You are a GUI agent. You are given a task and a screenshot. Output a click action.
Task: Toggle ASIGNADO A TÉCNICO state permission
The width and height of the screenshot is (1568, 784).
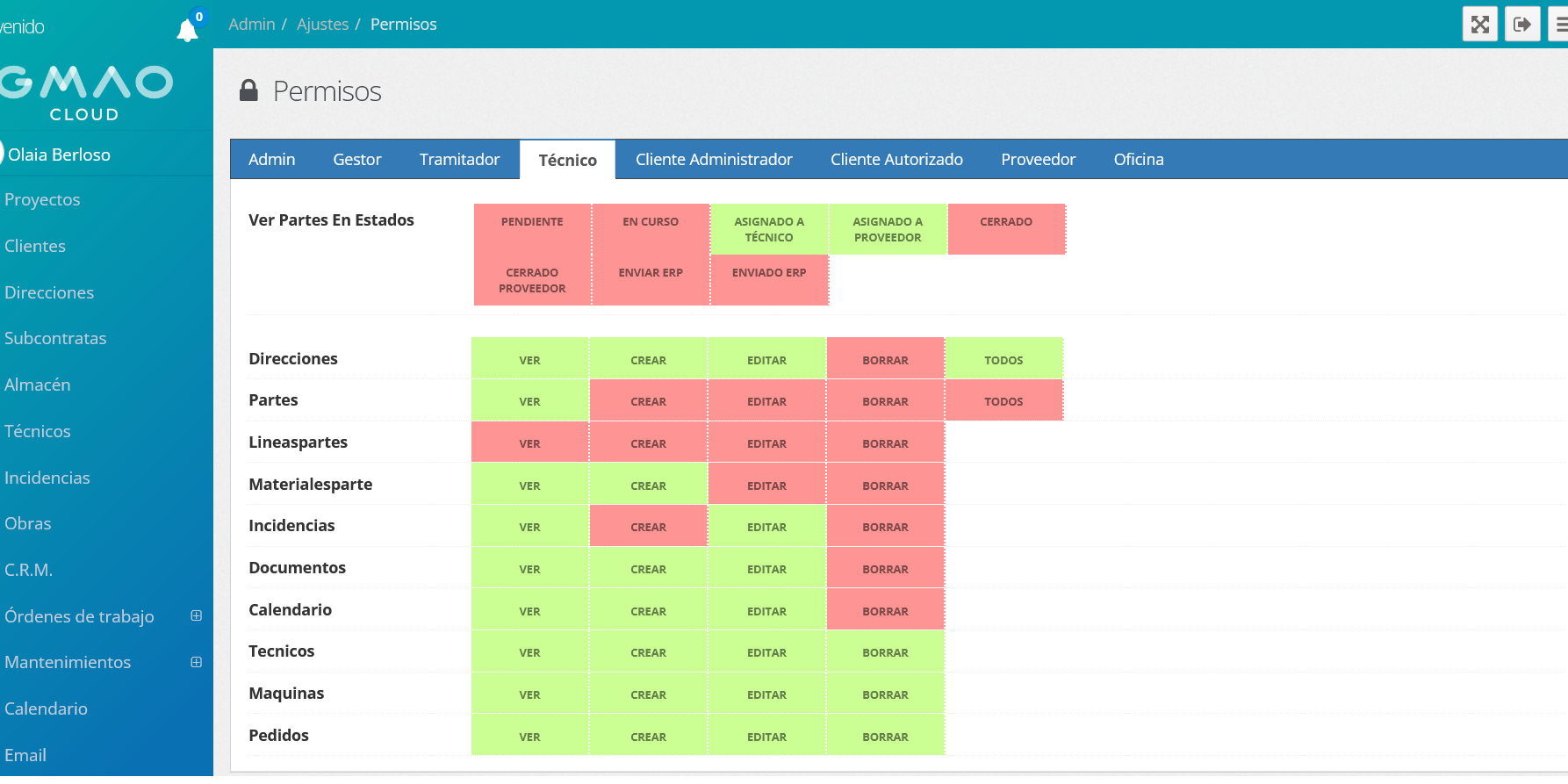coord(769,229)
